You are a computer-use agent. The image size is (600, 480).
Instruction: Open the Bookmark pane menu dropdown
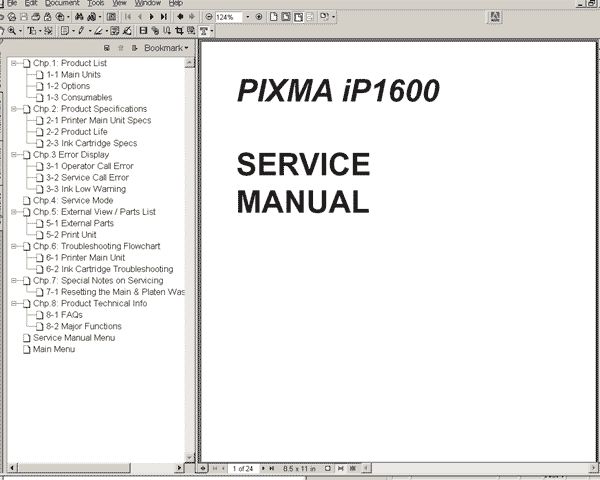tap(166, 48)
